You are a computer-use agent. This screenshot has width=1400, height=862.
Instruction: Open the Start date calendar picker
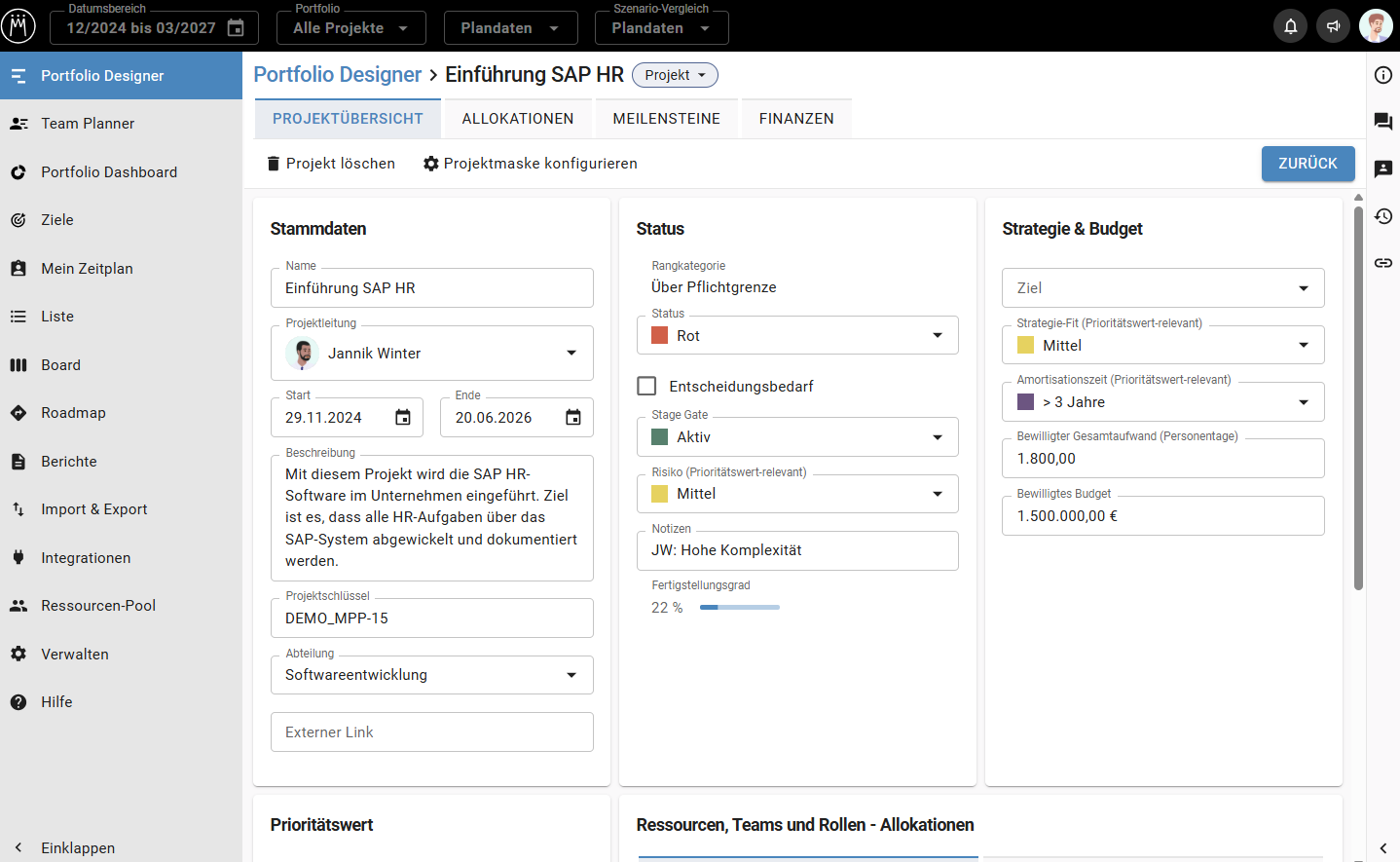(403, 418)
